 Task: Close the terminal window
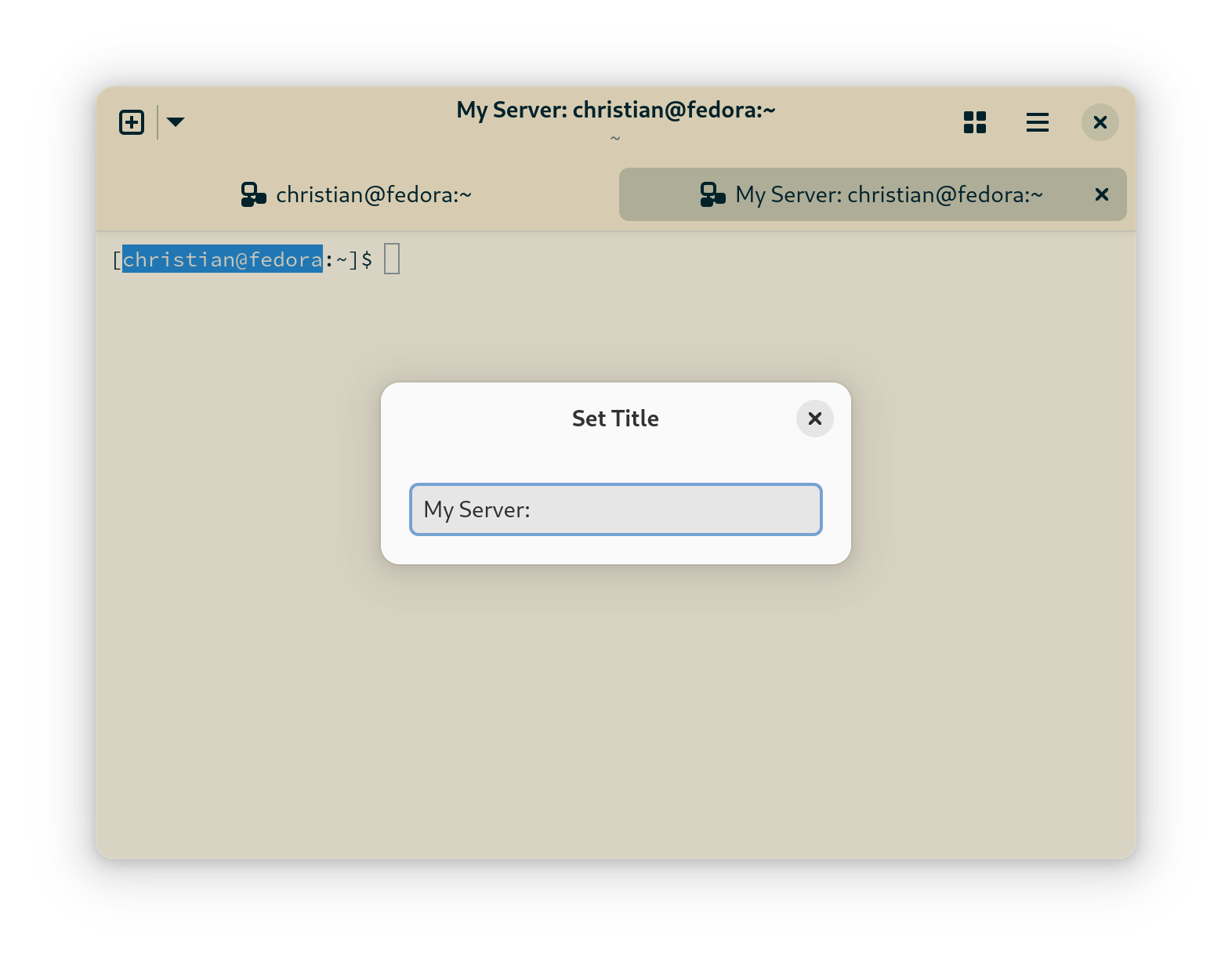[1100, 122]
